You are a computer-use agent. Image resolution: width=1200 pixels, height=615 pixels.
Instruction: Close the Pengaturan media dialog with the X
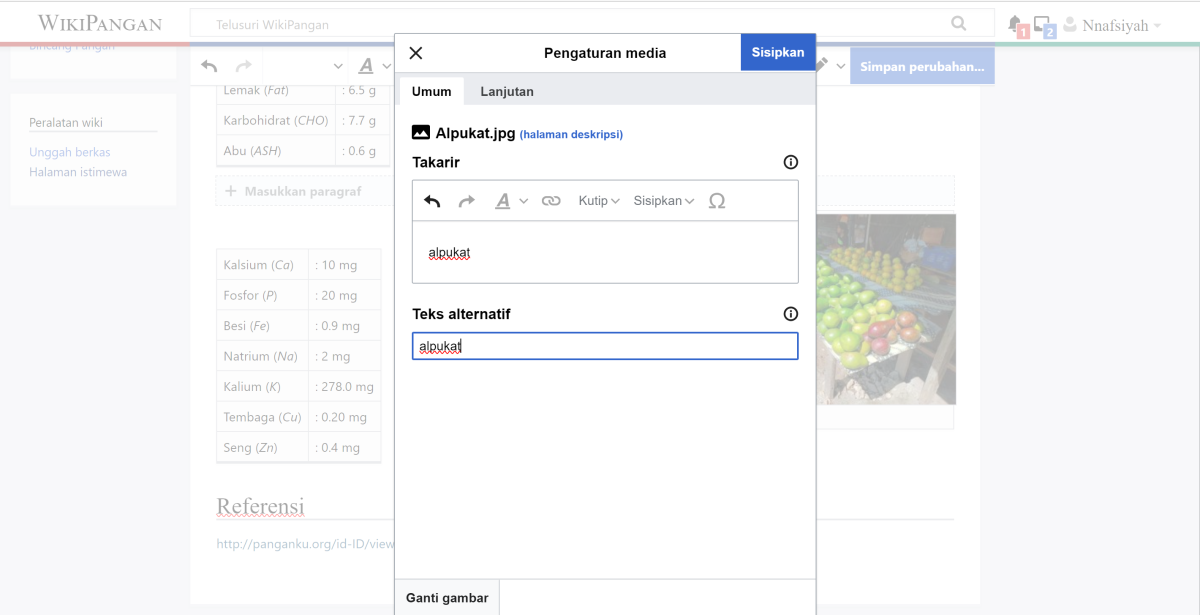(415, 52)
